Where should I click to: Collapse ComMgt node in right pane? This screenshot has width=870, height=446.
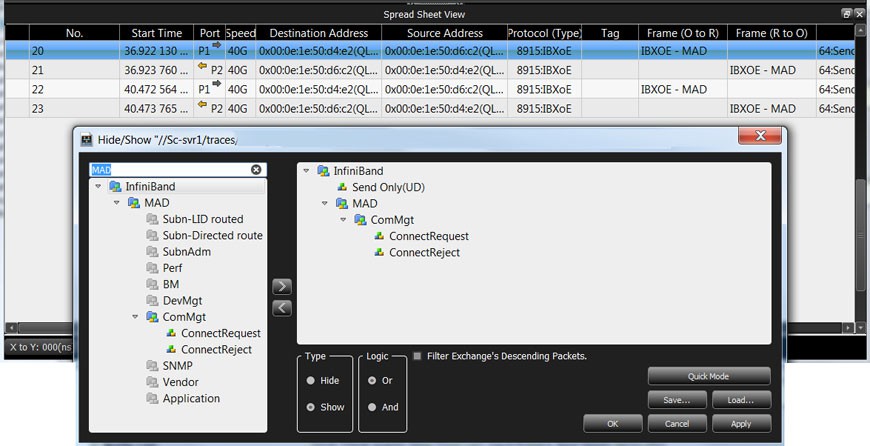click(343, 220)
